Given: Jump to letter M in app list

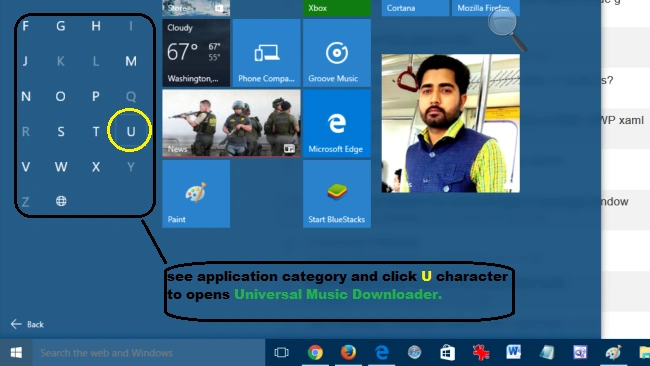Looking at the screenshot, I should tap(131, 61).
